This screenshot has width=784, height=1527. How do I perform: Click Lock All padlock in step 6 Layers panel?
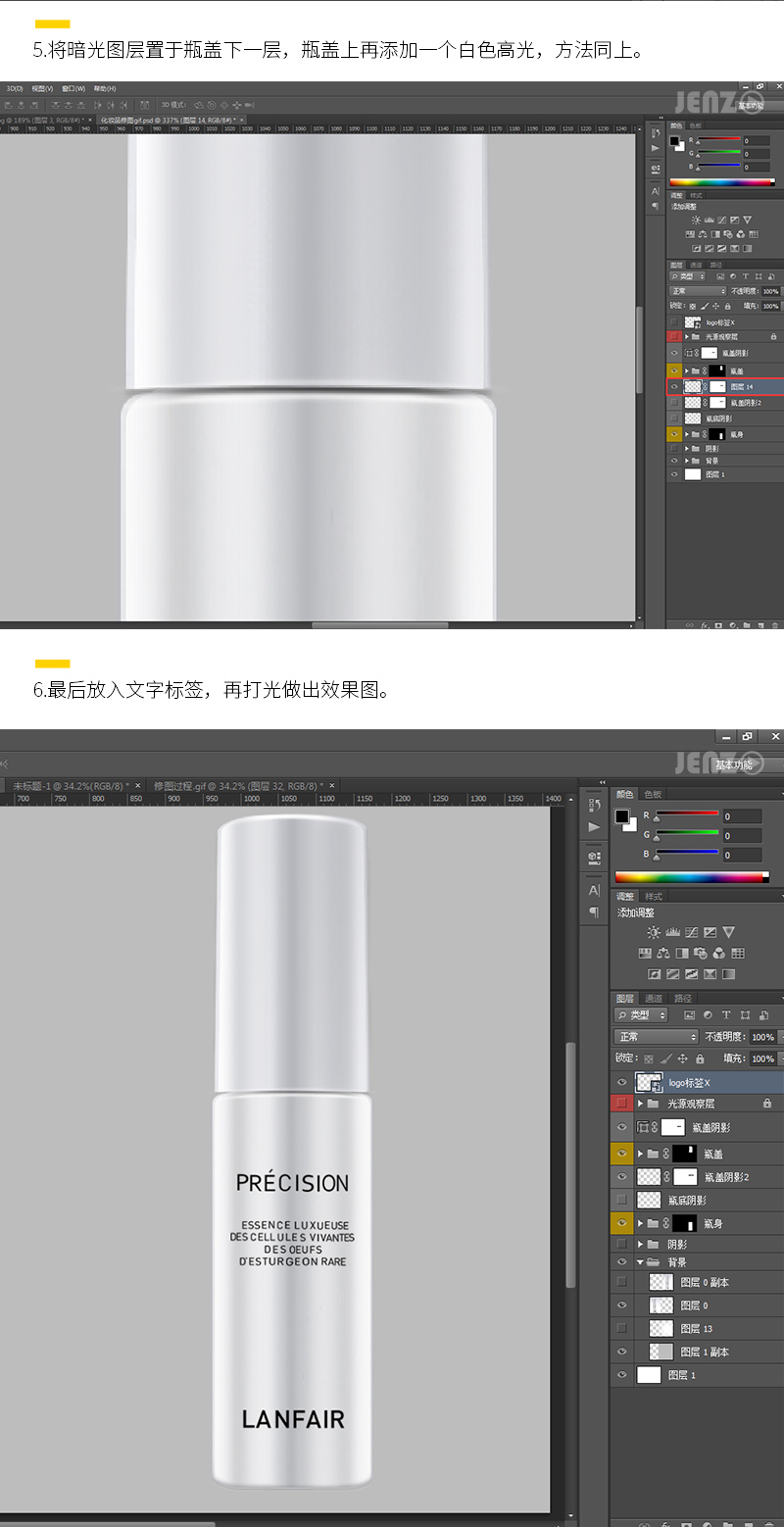click(x=700, y=1059)
